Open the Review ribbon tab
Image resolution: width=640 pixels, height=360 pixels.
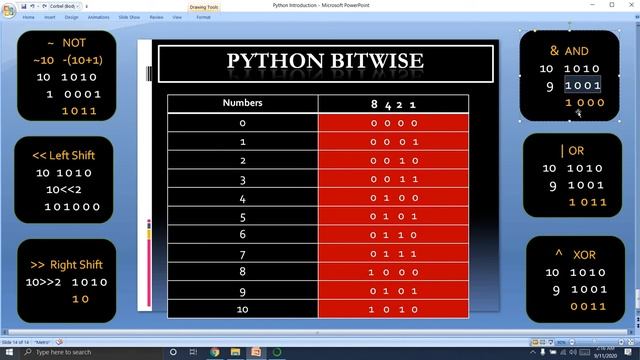[x=156, y=17]
